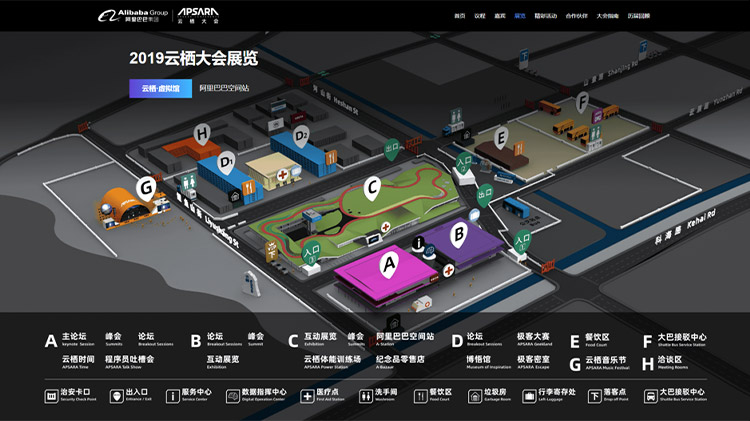Click the 垃圾房 garbage room legend icon
The height and width of the screenshot is (421, 750).
[474, 396]
